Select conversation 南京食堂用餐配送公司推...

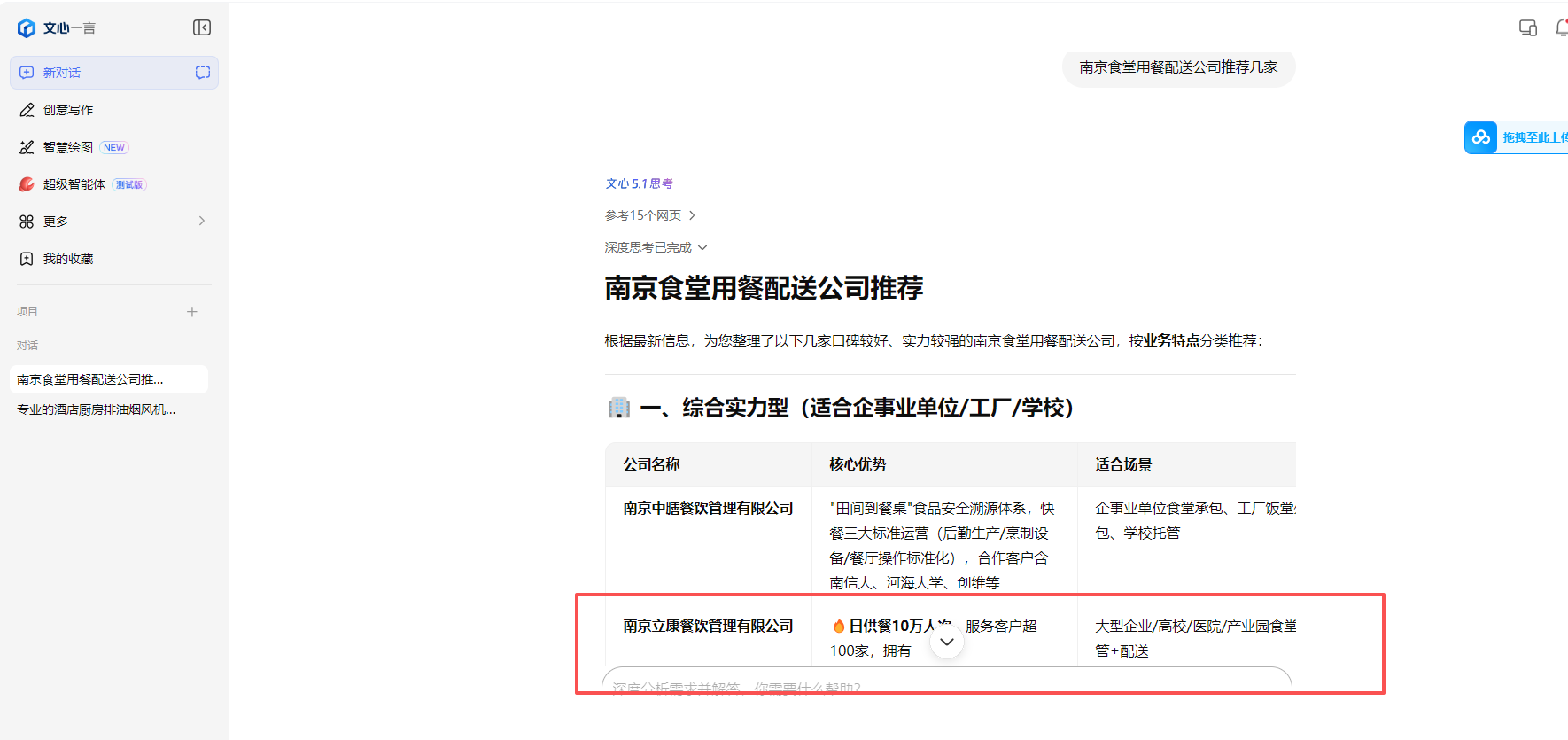tap(109, 379)
